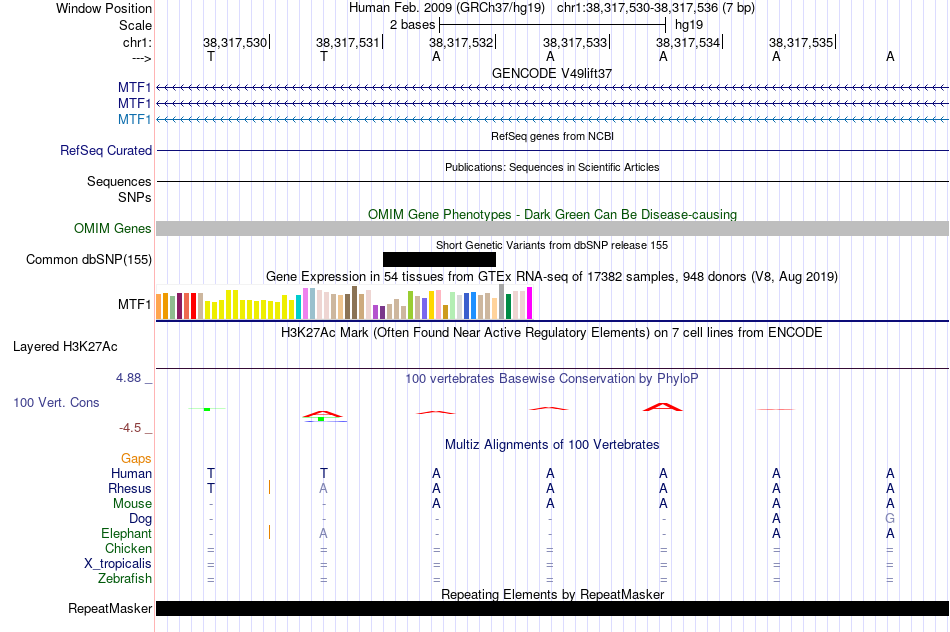Click the 4.88 PhyloP scale value
This screenshot has width=950, height=632.
point(128,378)
